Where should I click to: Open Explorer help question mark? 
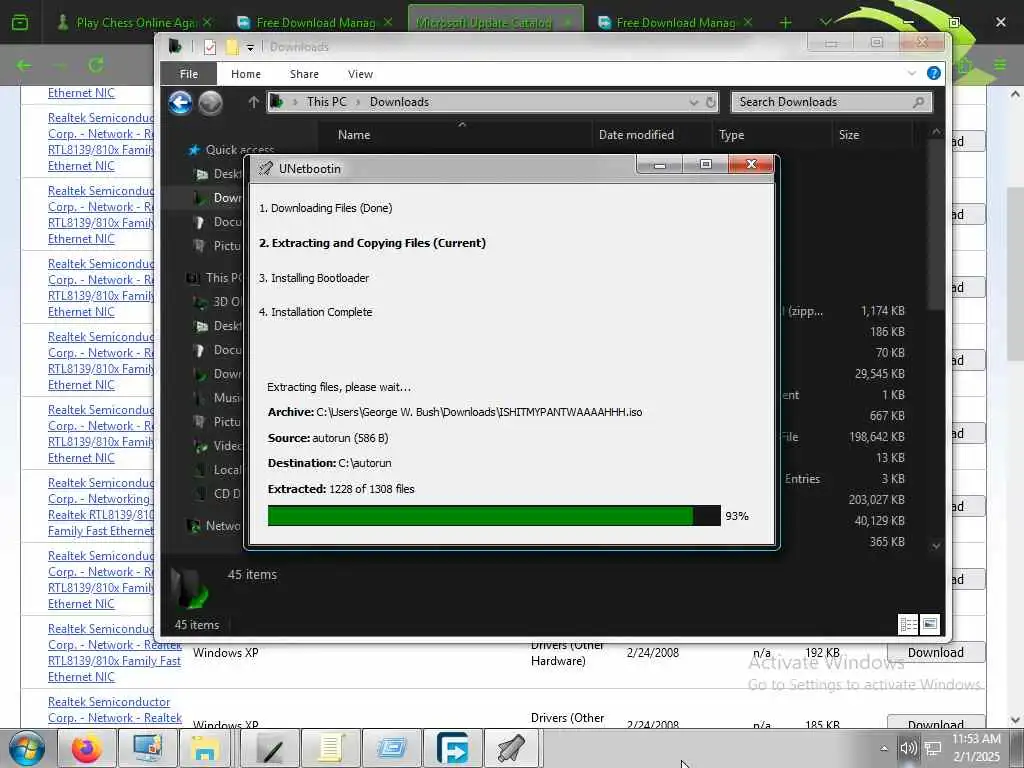pos(934,73)
